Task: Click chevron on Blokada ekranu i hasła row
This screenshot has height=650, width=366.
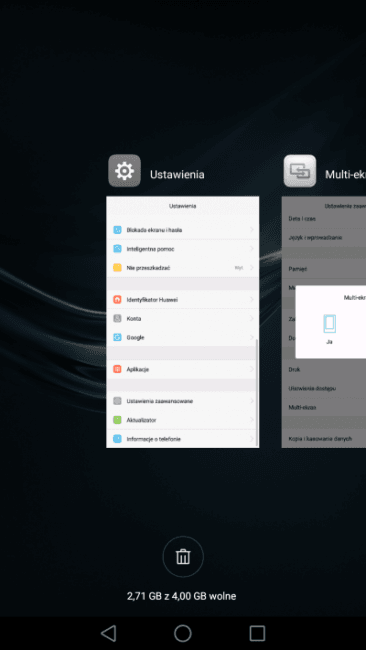Action: click(x=252, y=230)
